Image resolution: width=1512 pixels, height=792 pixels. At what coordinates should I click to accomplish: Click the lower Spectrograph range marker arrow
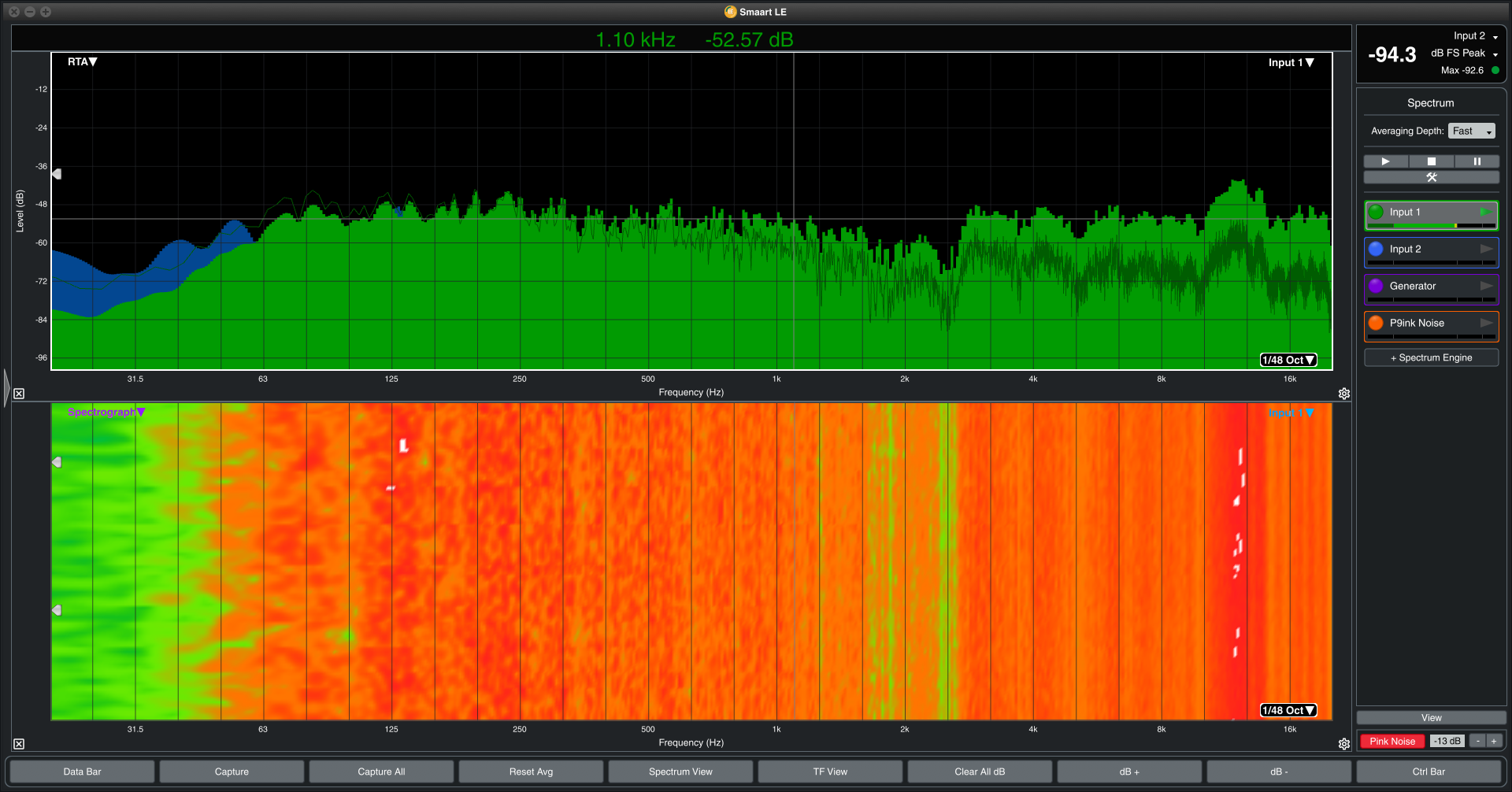(57, 610)
